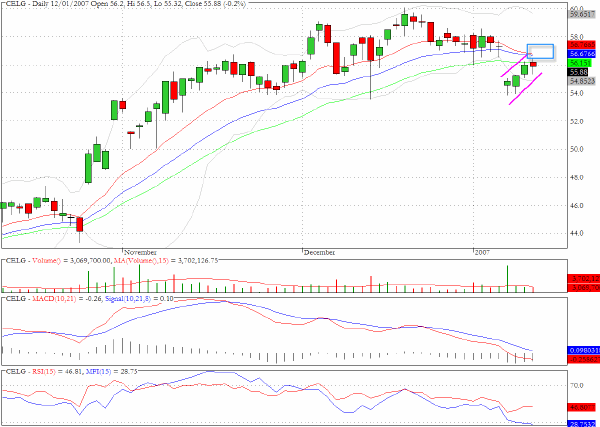Select the 58.0 price axis label
Screen dimensions: 600x427
tap(576, 37)
